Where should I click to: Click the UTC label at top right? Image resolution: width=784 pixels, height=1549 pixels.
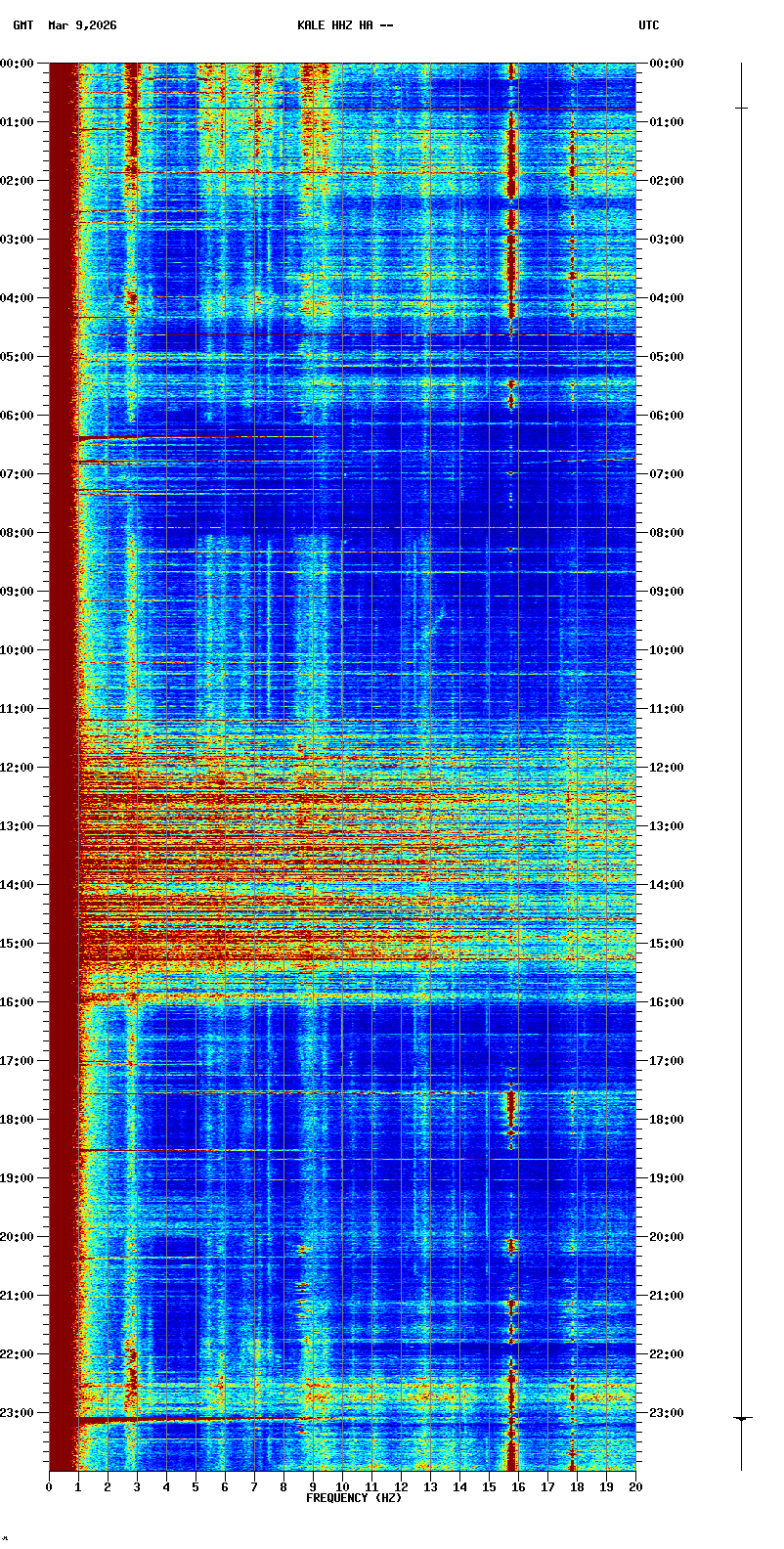649,25
